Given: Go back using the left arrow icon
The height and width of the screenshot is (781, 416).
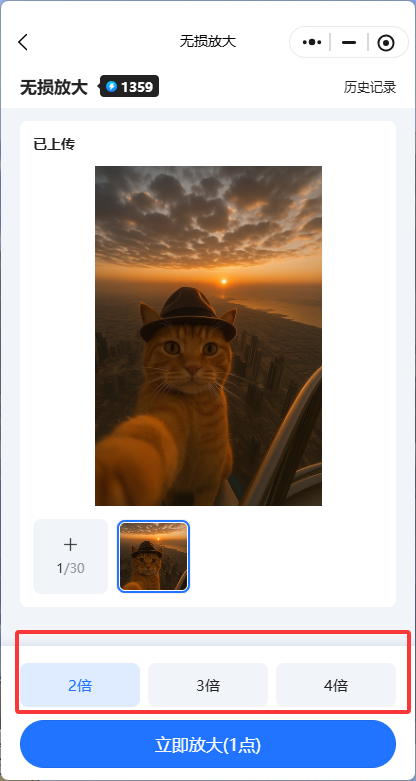Looking at the screenshot, I should pos(23,42).
